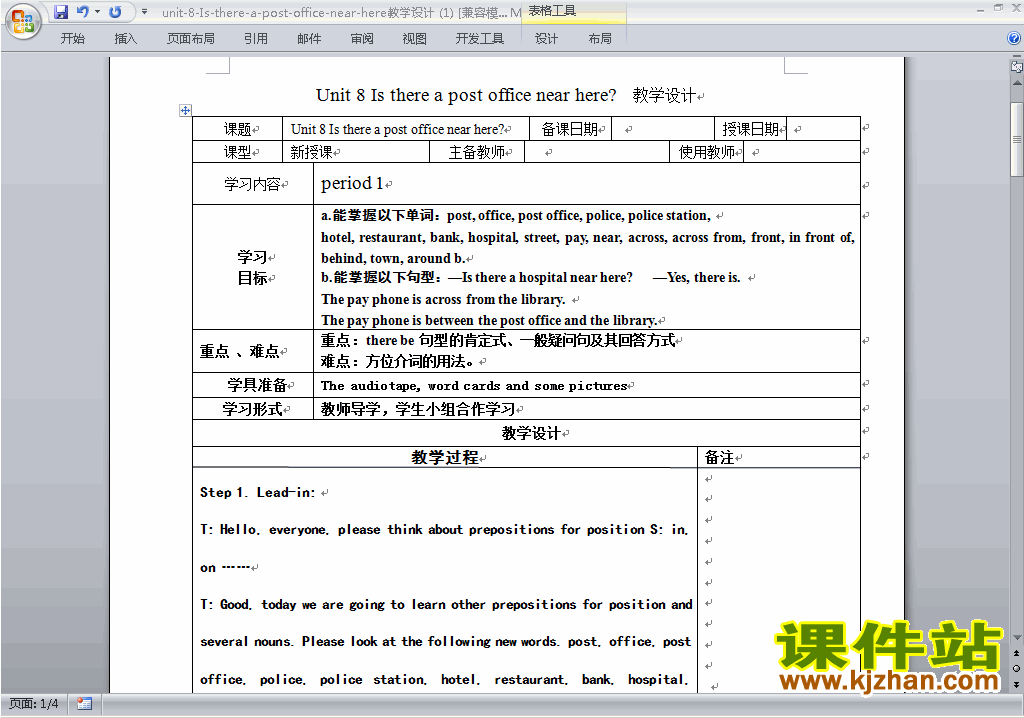
Task: Restore down the Word window
Action: pyautogui.click(x=998, y=8)
